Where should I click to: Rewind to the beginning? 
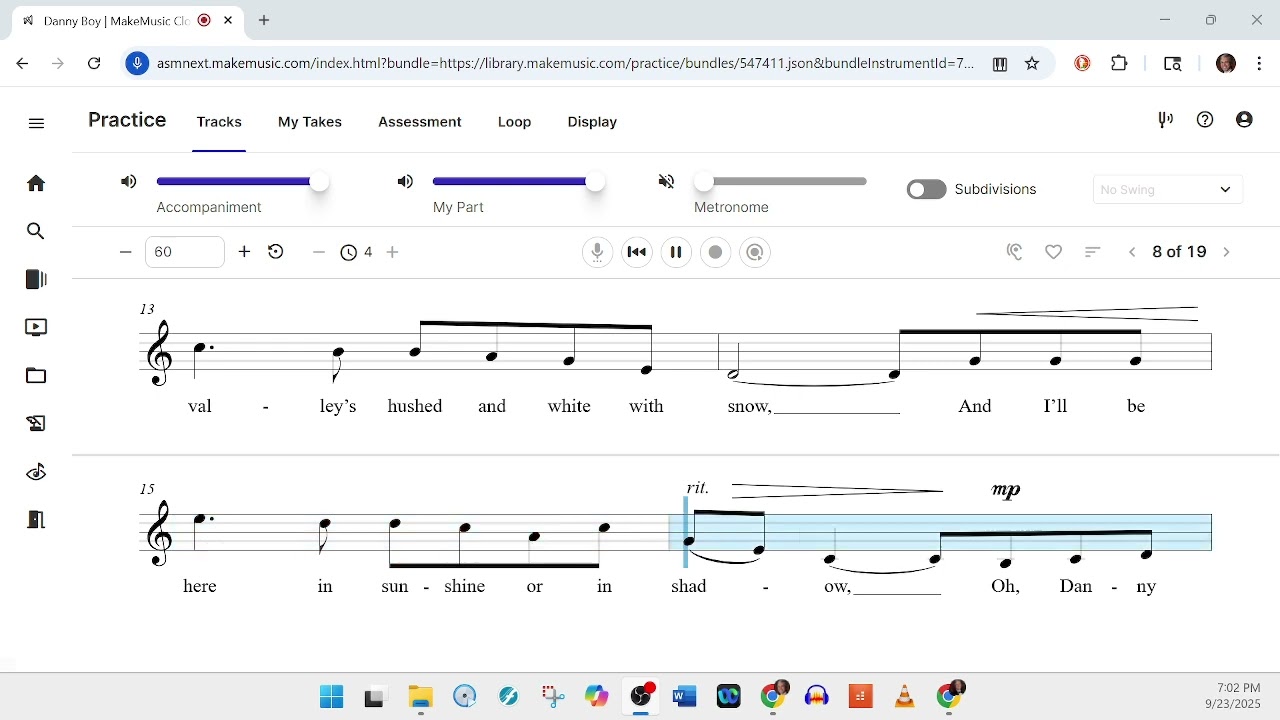tap(637, 252)
